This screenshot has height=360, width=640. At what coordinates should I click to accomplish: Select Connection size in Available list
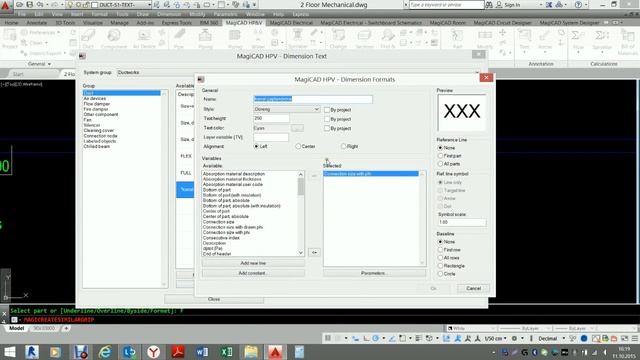[x=219, y=222]
